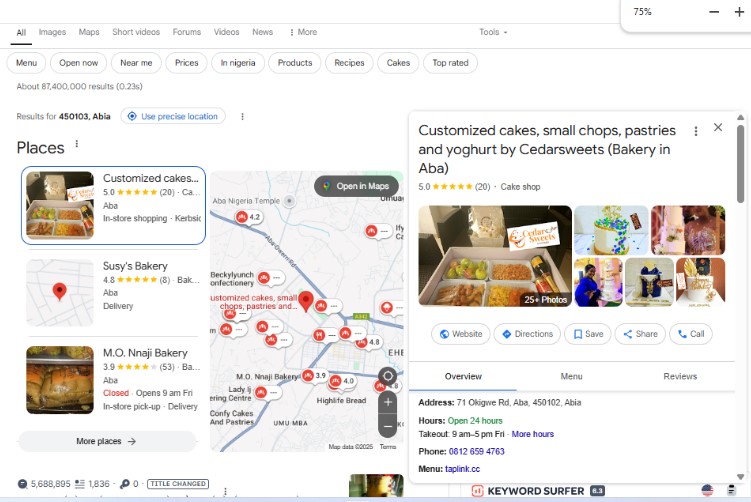
Task: Open the More search categories menu
Action: [303, 32]
